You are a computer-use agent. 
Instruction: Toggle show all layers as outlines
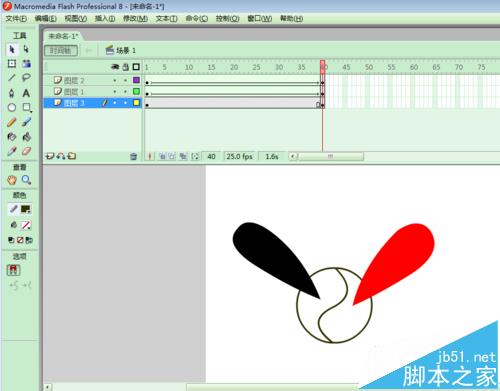click(136, 67)
